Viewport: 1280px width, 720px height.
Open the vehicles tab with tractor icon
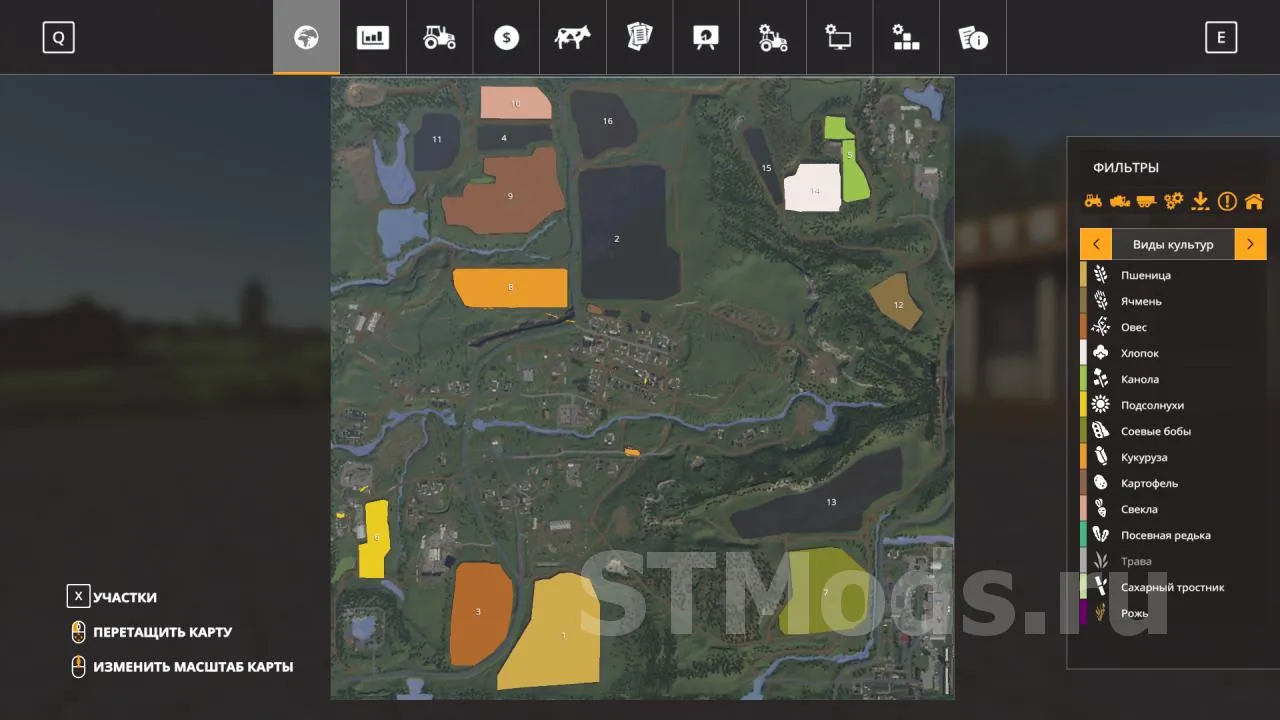(440, 38)
